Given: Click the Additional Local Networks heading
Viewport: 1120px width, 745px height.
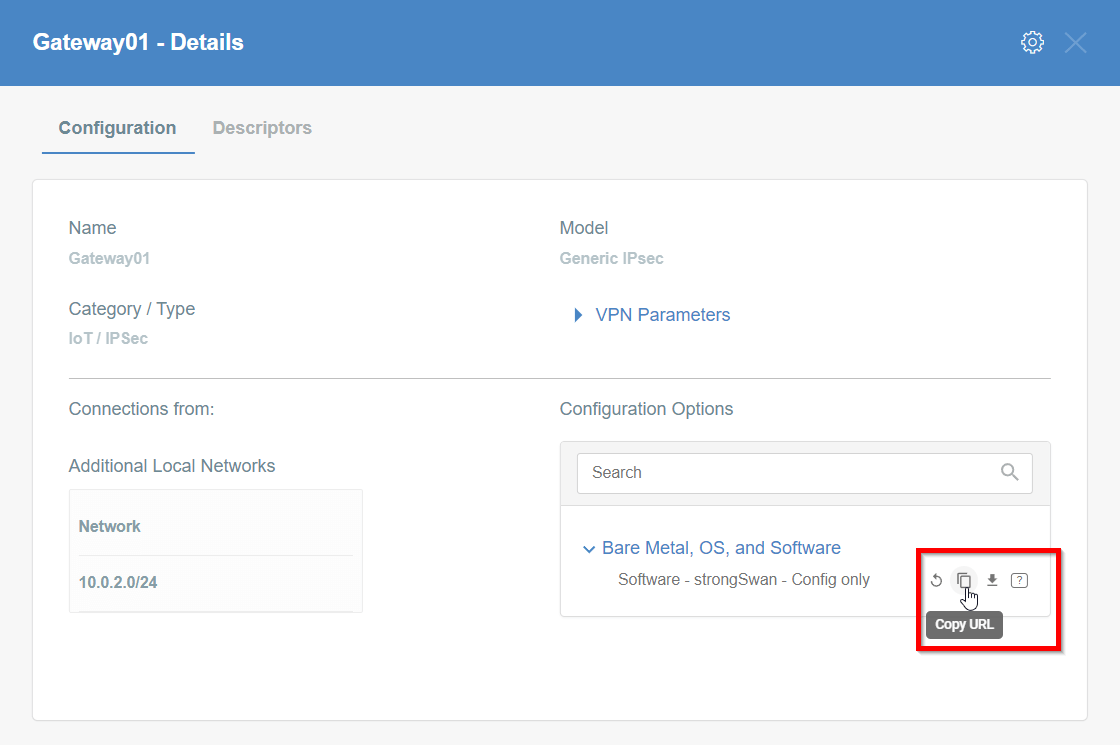Looking at the screenshot, I should [171, 466].
